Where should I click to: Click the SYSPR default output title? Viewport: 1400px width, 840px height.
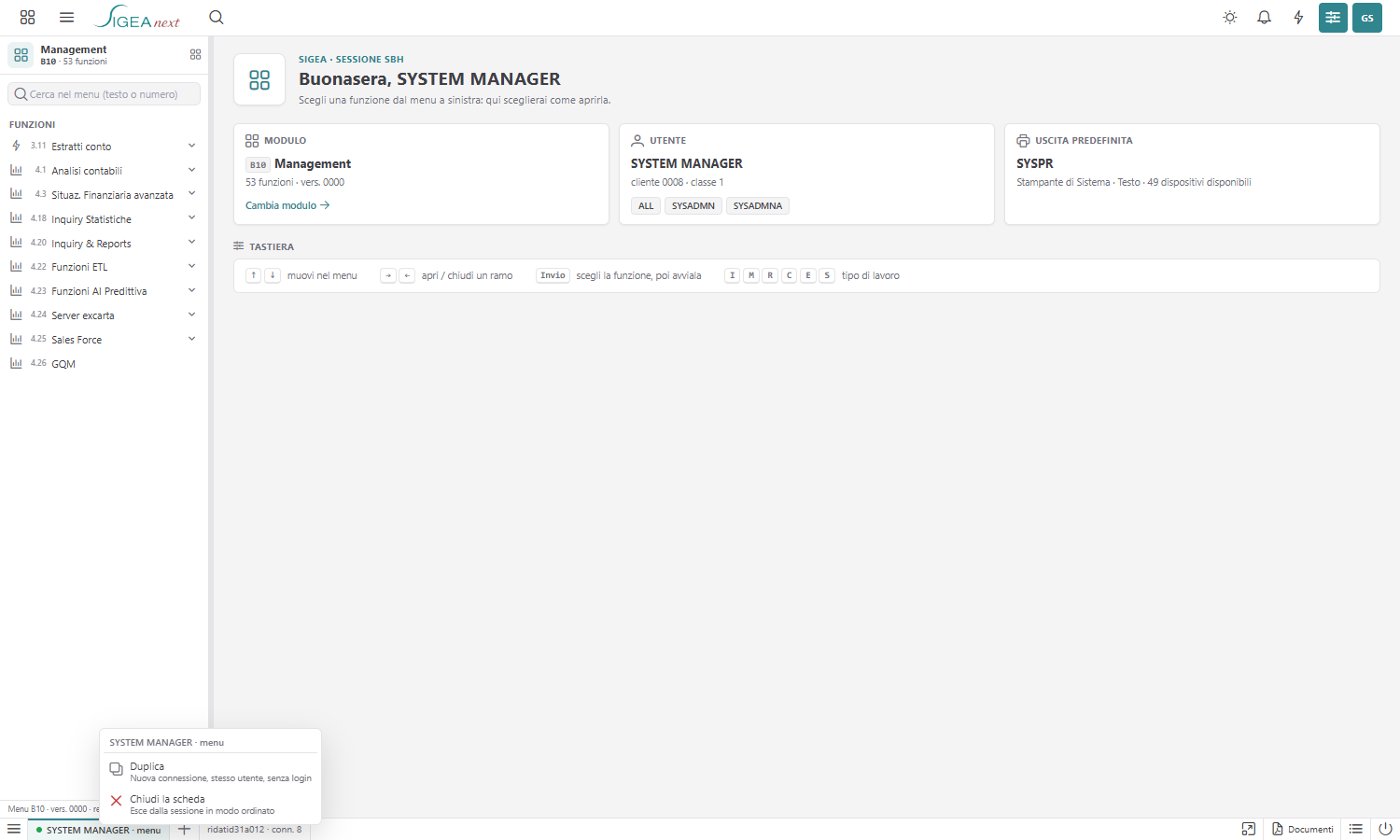1035,163
